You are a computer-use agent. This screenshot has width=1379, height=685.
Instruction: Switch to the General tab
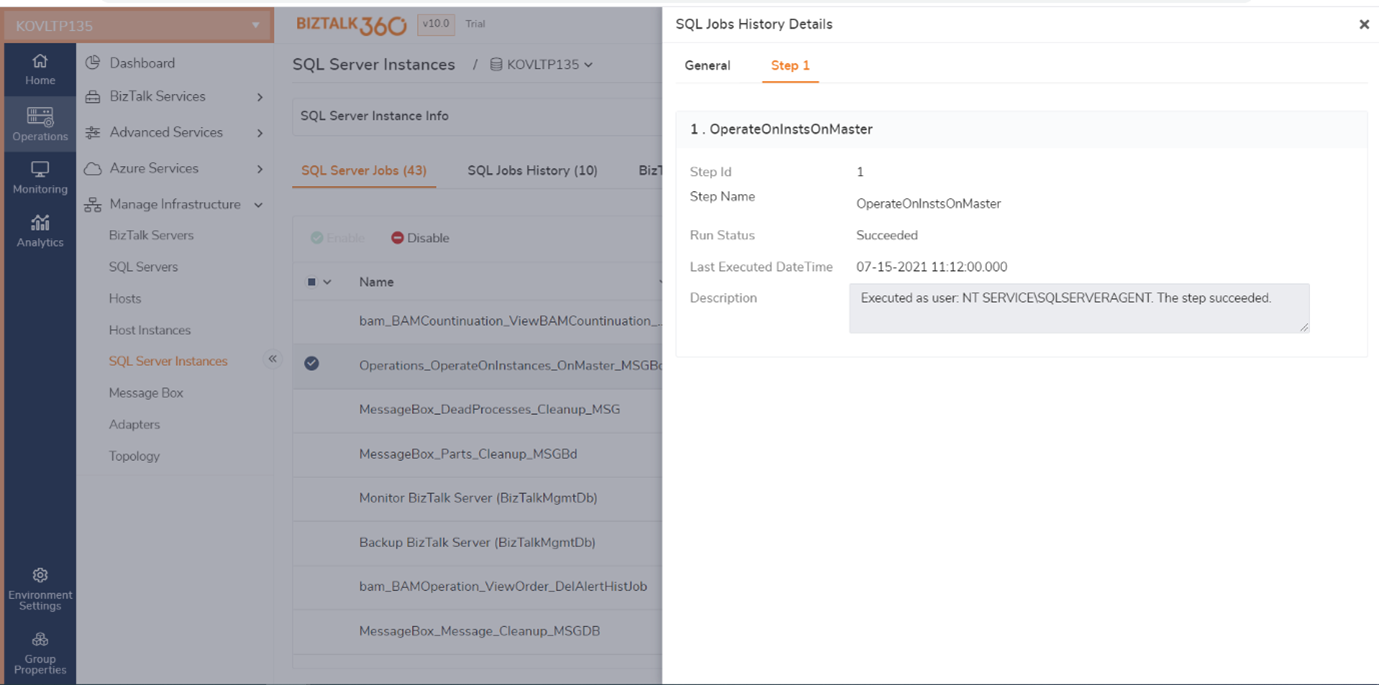point(707,66)
